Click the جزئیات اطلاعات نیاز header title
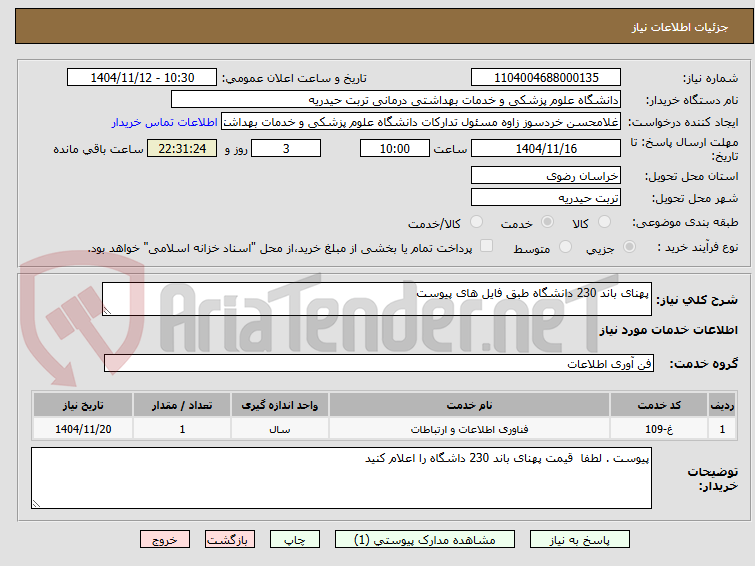755x566 pixels. tap(680, 27)
